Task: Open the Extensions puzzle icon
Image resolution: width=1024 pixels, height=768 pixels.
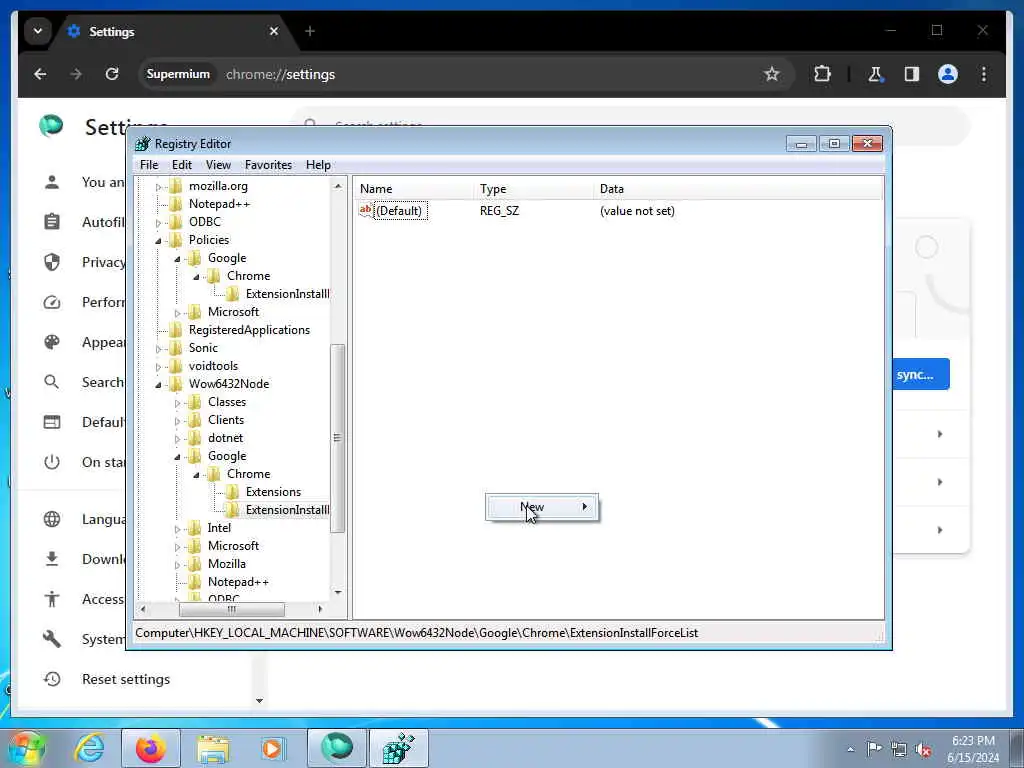Action: 822,74
